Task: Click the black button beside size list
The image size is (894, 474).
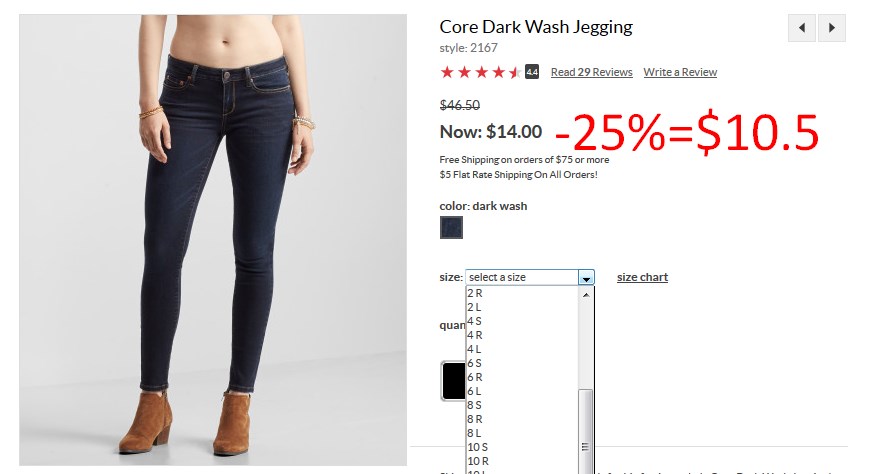Action: [454, 380]
